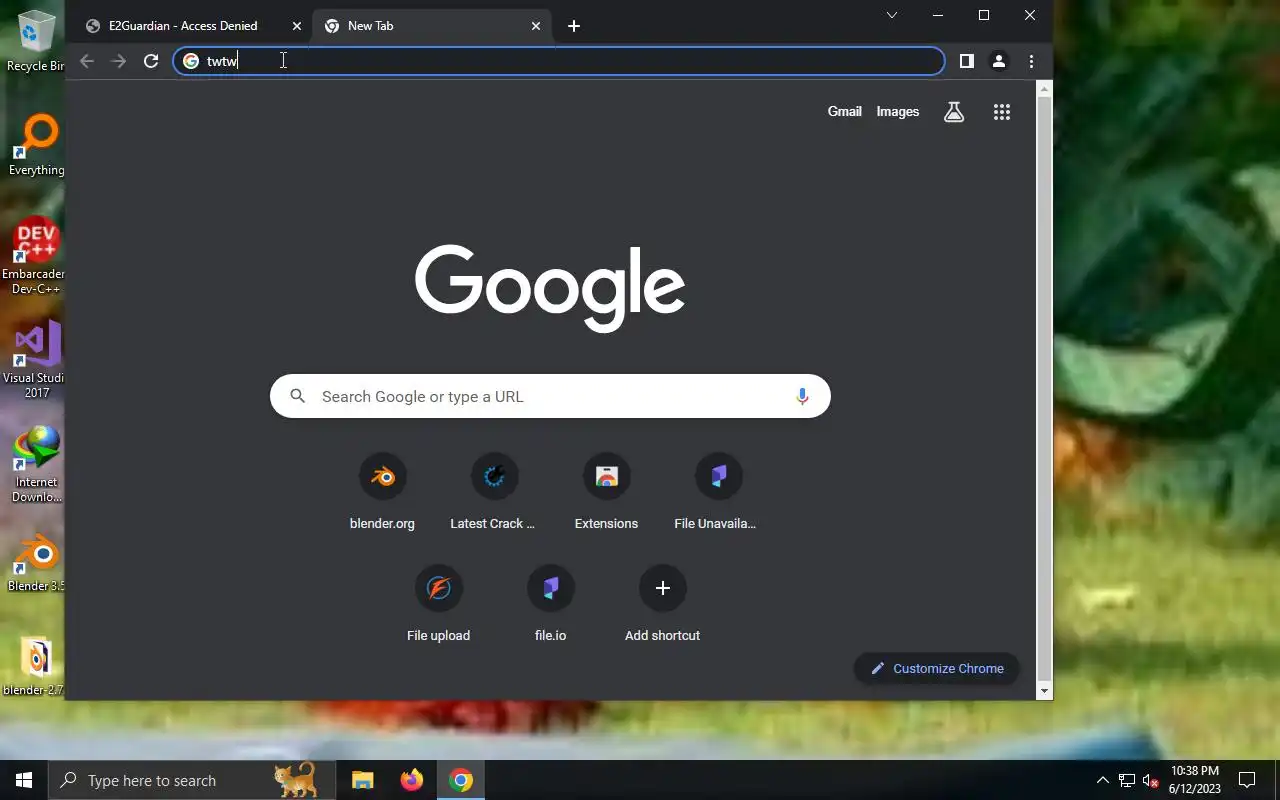Open the Chrome profile avatar icon

coord(998,61)
